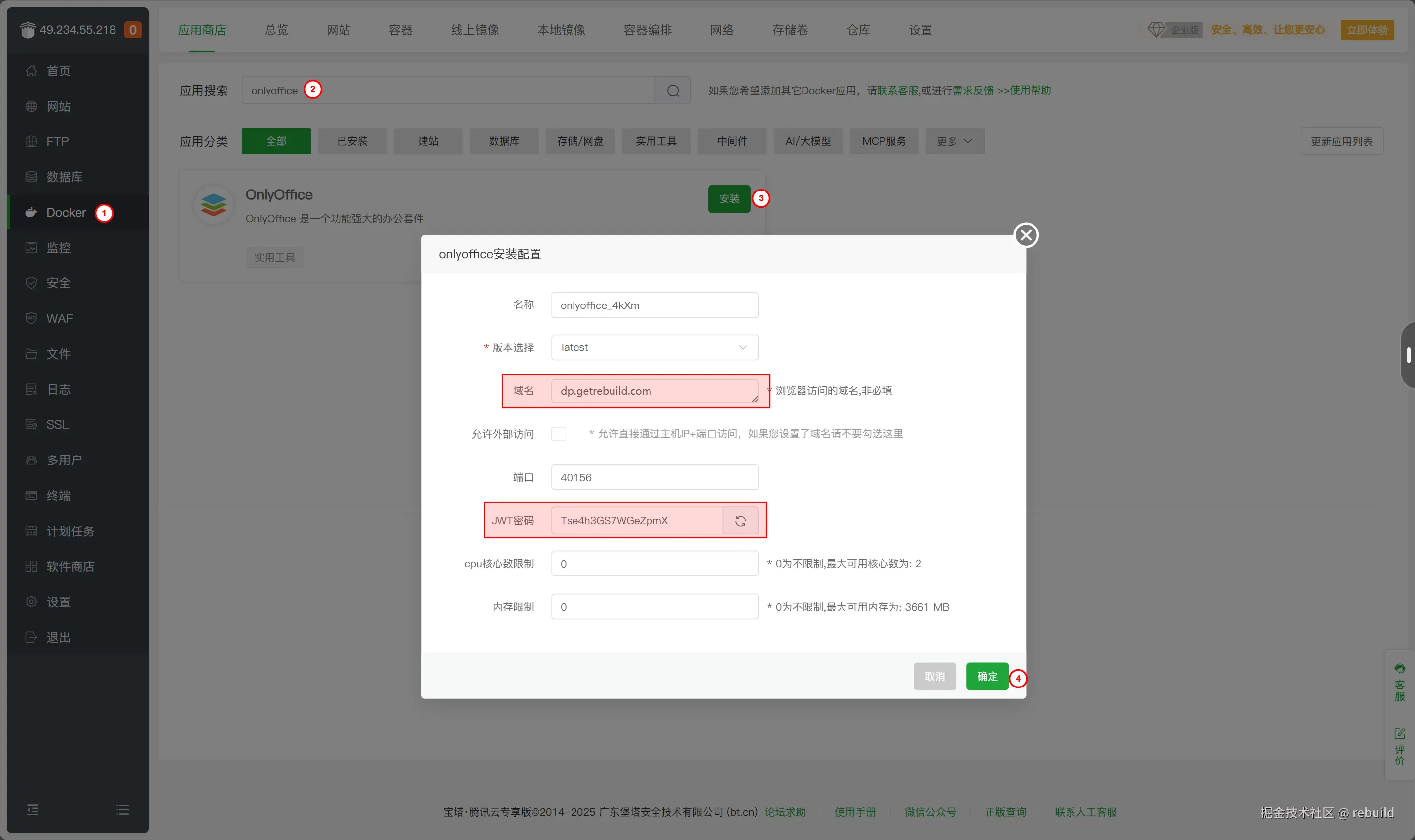Expand the 更多 category dropdown
The width and height of the screenshot is (1415, 840).
tap(955, 141)
